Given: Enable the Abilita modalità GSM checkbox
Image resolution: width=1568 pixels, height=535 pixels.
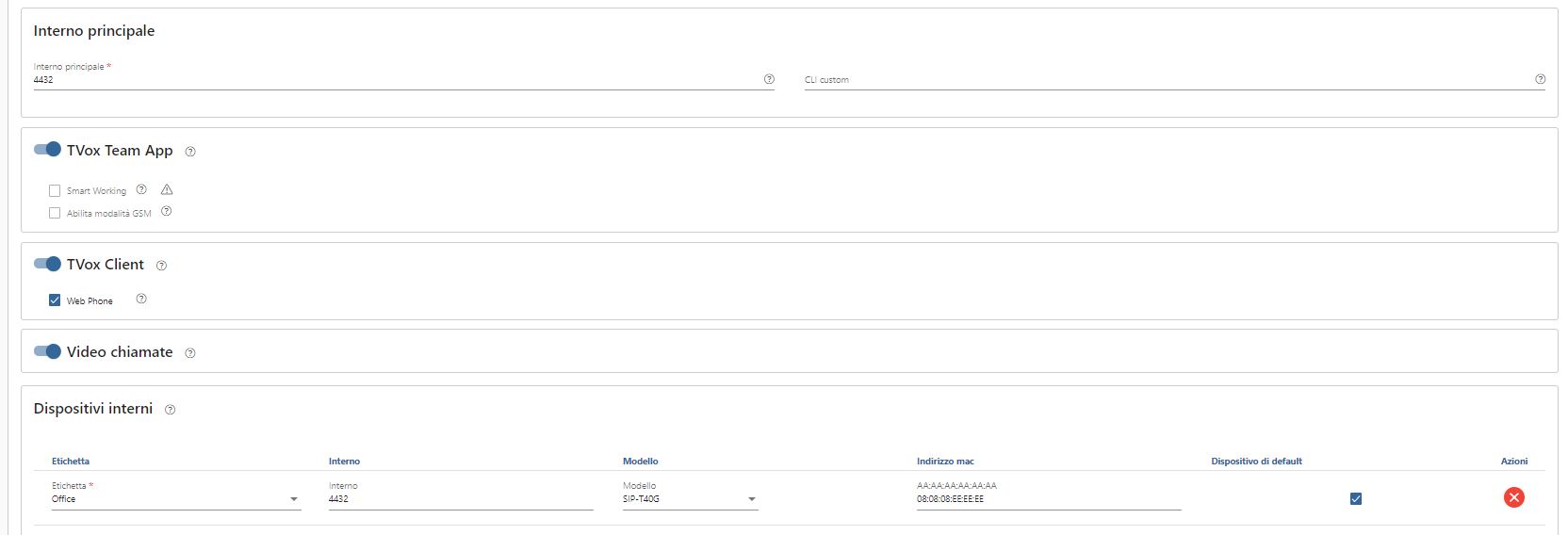Looking at the screenshot, I should click(55, 213).
